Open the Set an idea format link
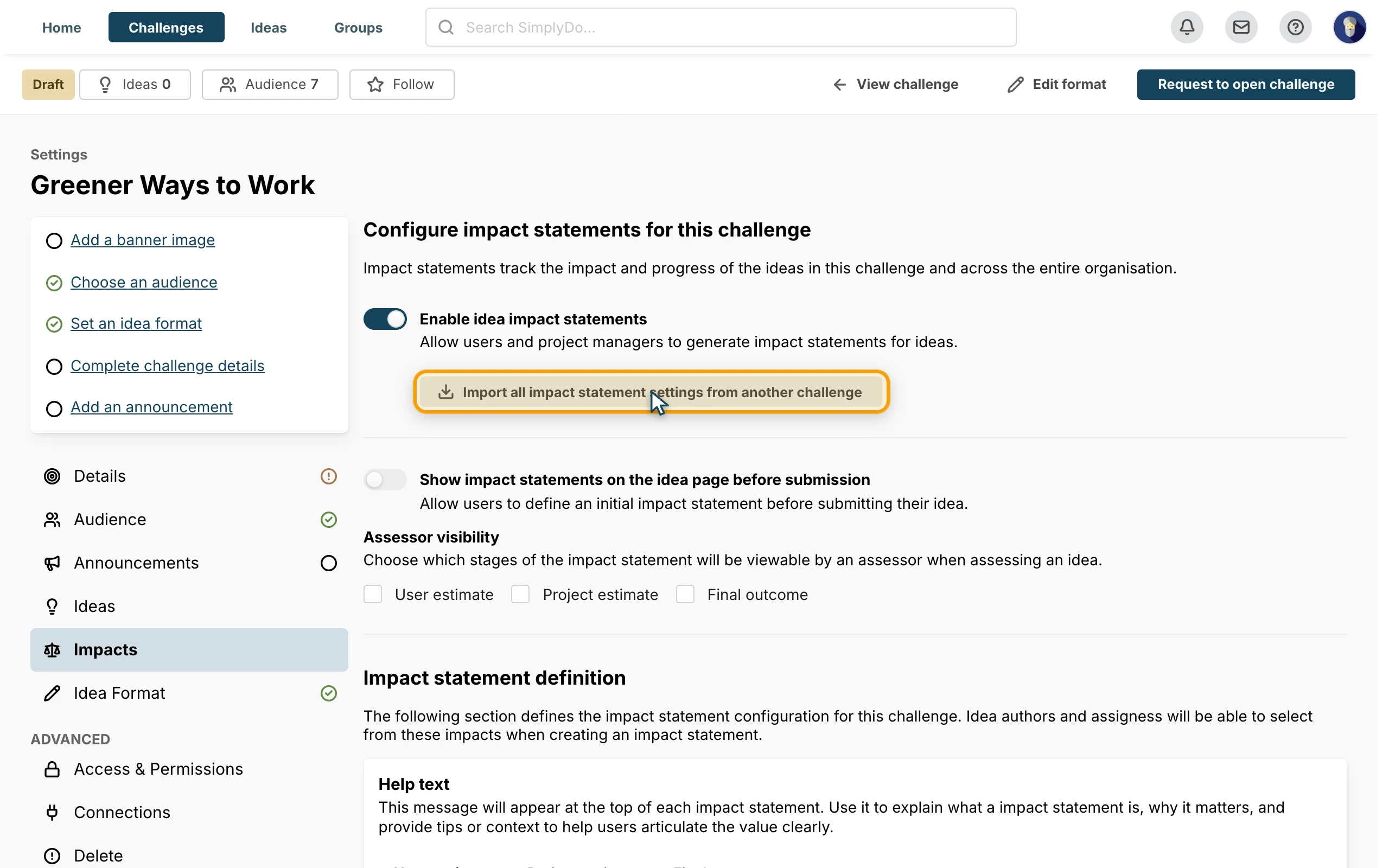 [x=136, y=324]
